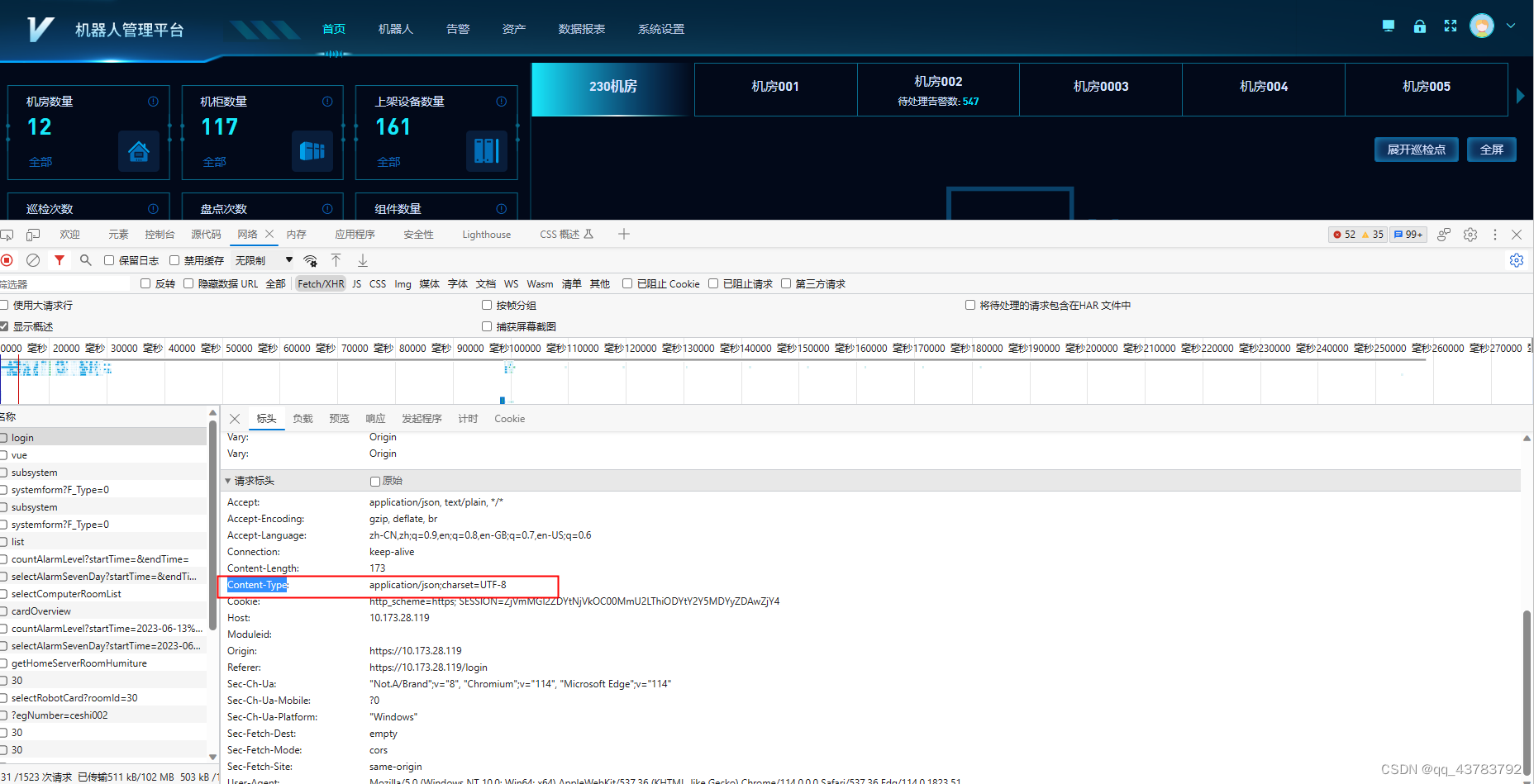The height and width of the screenshot is (784, 1534).
Task: Click the info icon on 组件数量 card
Action: pos(502,209)
